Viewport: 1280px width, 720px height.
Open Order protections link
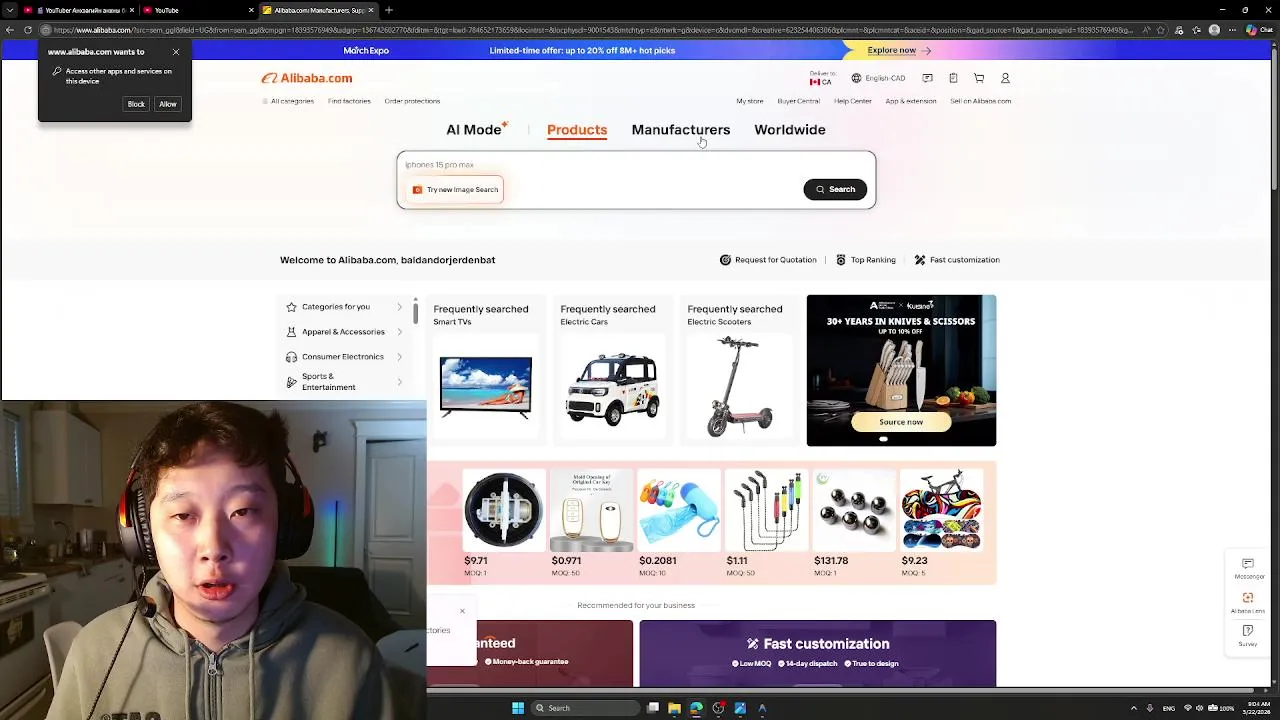click(x=412, y=101)
